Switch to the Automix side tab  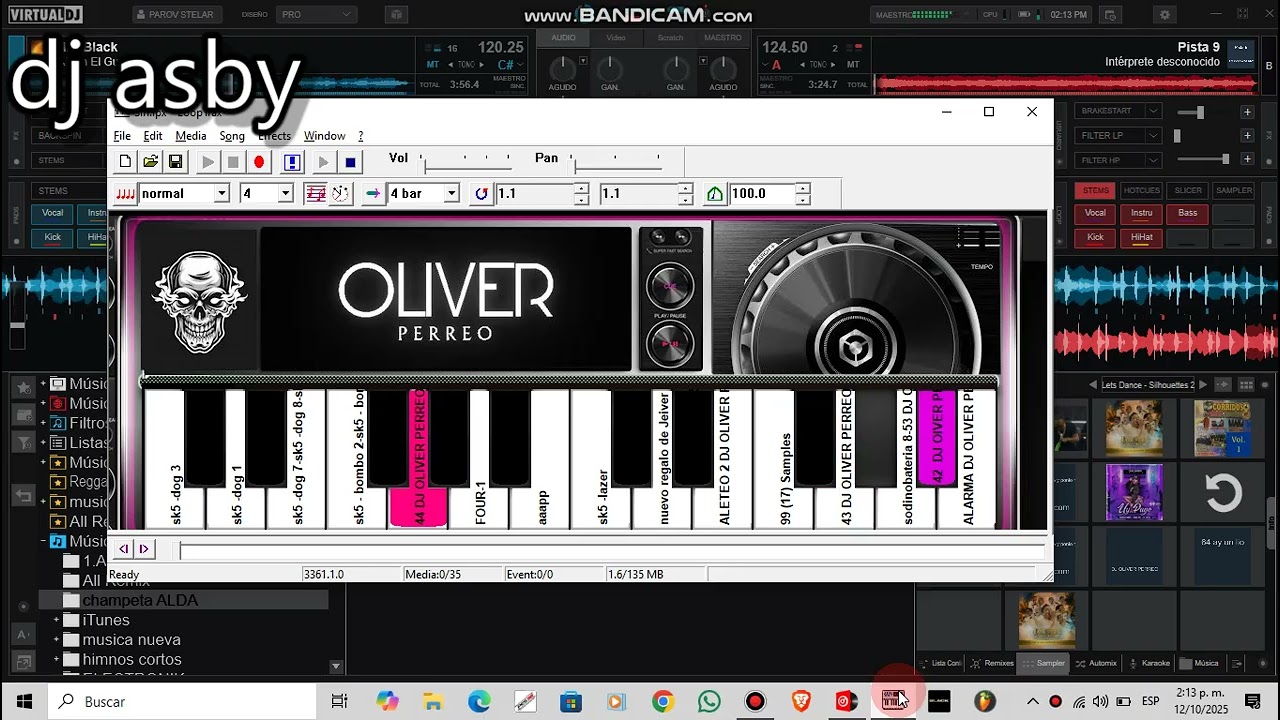tap(1095, 663)
